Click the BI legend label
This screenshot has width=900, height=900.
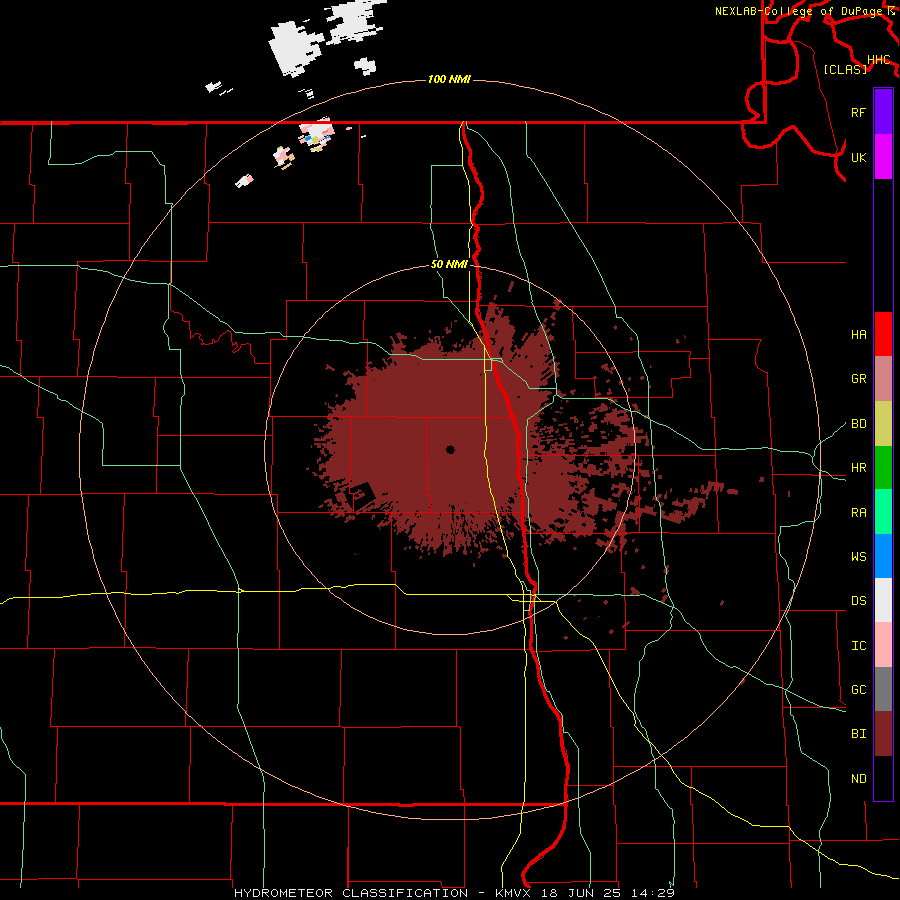858,734
